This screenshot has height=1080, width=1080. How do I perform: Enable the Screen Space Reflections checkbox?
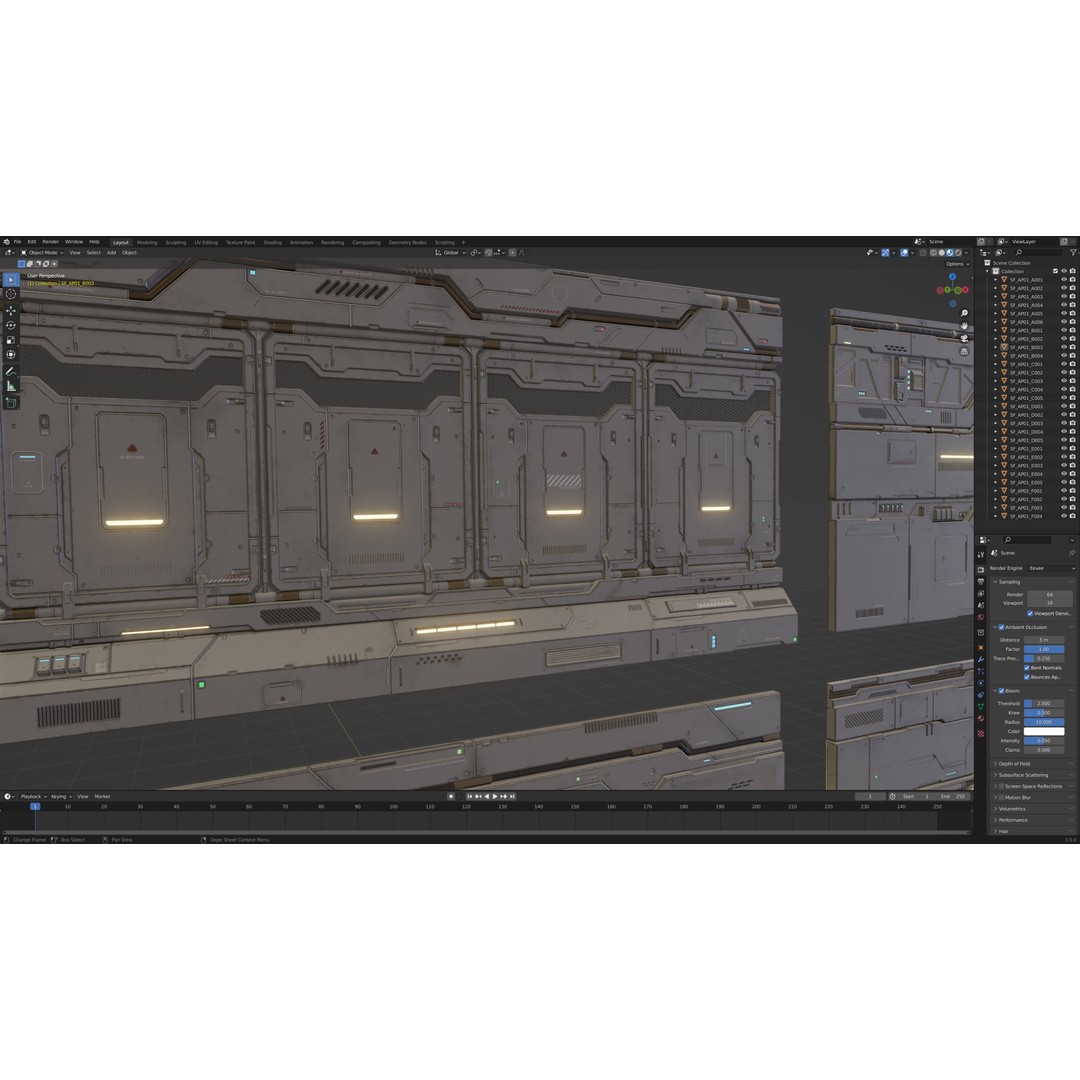point(1001,787)
